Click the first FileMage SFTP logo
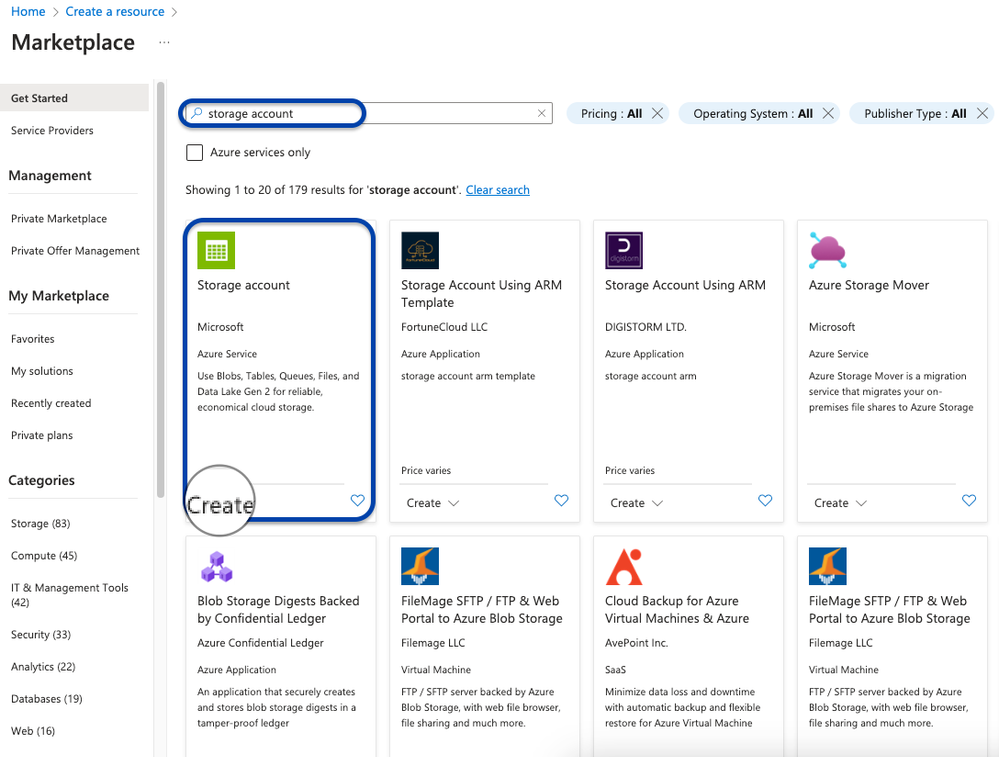Image resolution: width=999 pixels, height=757 pixels. pyautogui.click(x=420, y=566)
